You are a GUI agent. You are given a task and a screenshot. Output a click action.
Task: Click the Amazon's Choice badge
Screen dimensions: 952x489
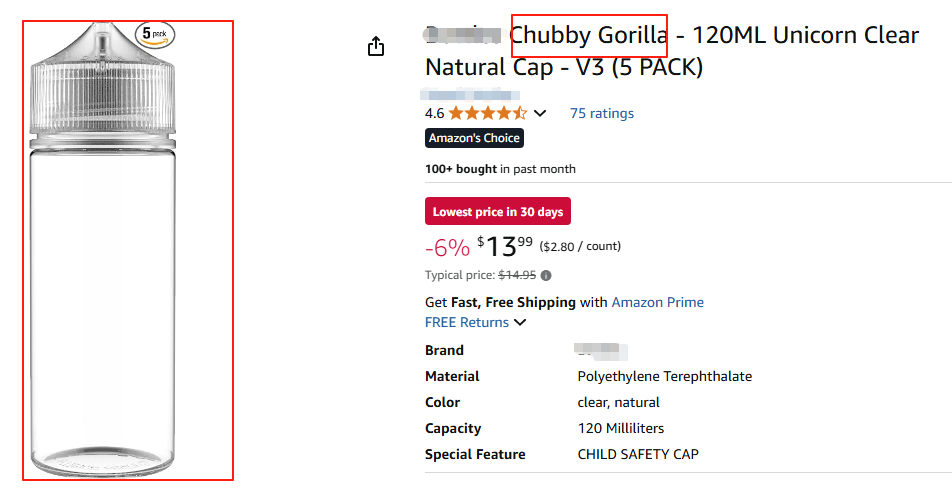474,138
